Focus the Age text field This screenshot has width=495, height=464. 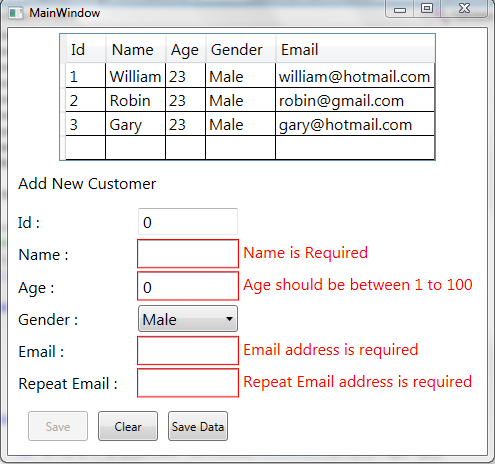(188, 286)
